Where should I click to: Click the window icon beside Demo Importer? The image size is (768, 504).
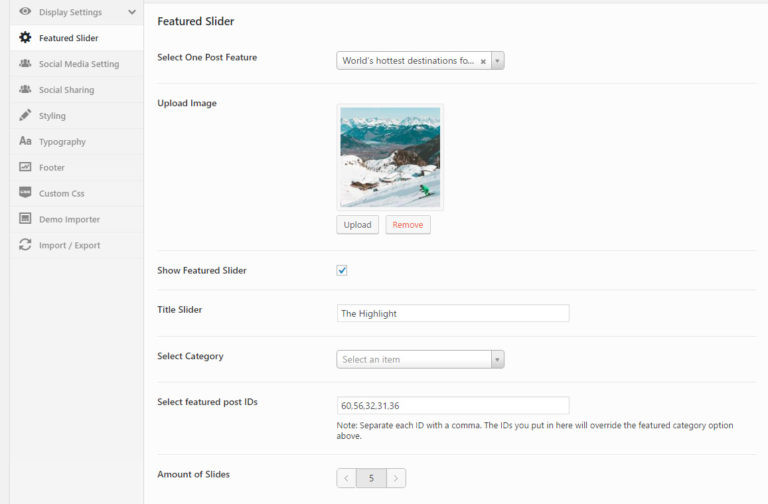tap(25, 218)
